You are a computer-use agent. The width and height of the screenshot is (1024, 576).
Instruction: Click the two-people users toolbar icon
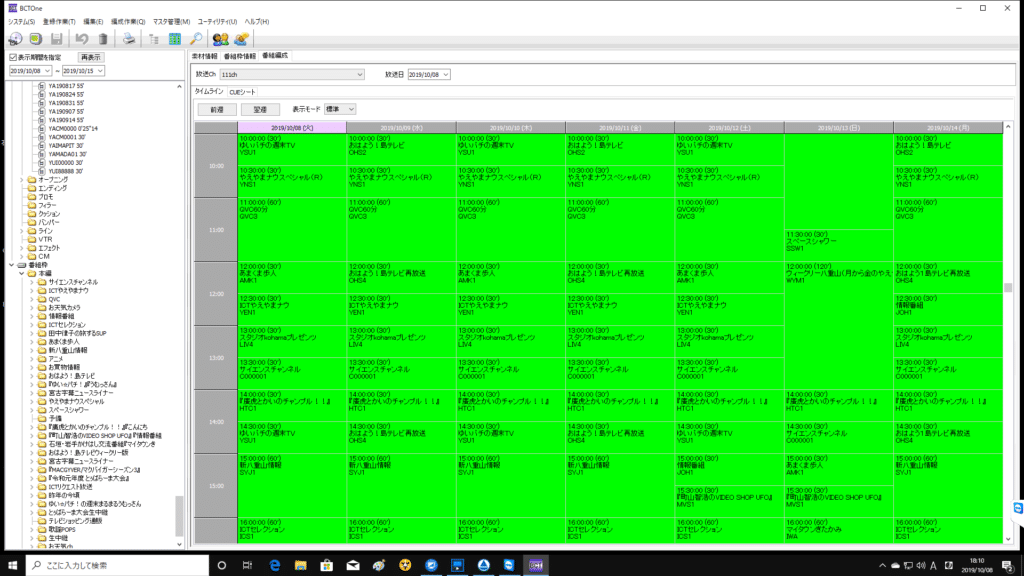click(x=221, y=39)
